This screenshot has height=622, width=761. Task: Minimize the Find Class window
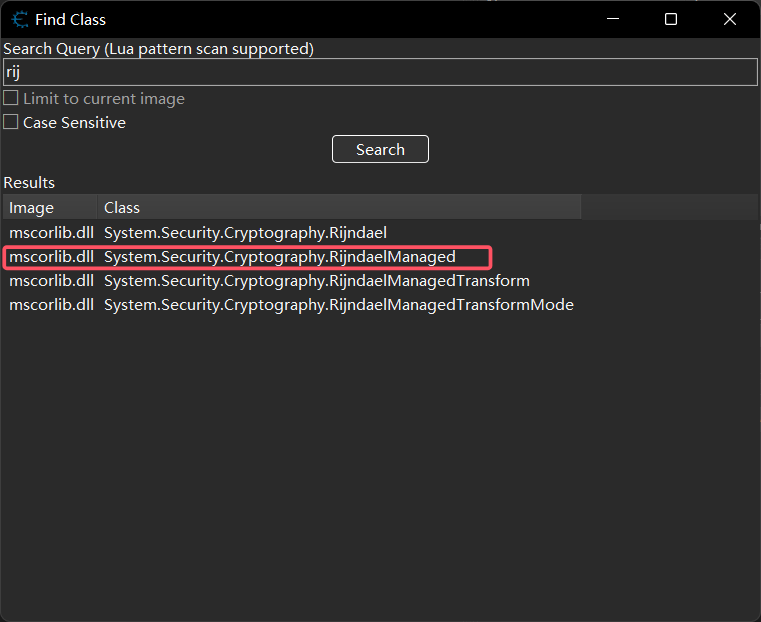[613, 19]
